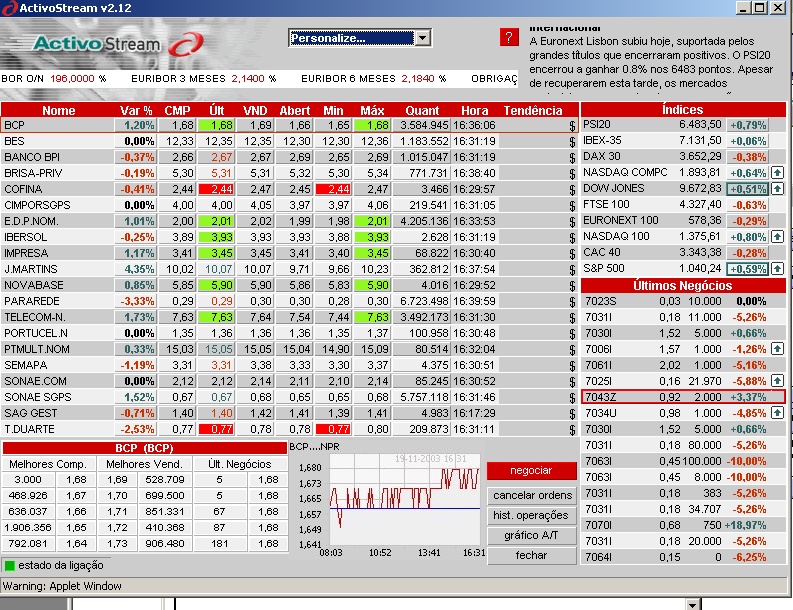
Task: Click up-arrow icon in 7006I trade row
Action: coord(777,348)
